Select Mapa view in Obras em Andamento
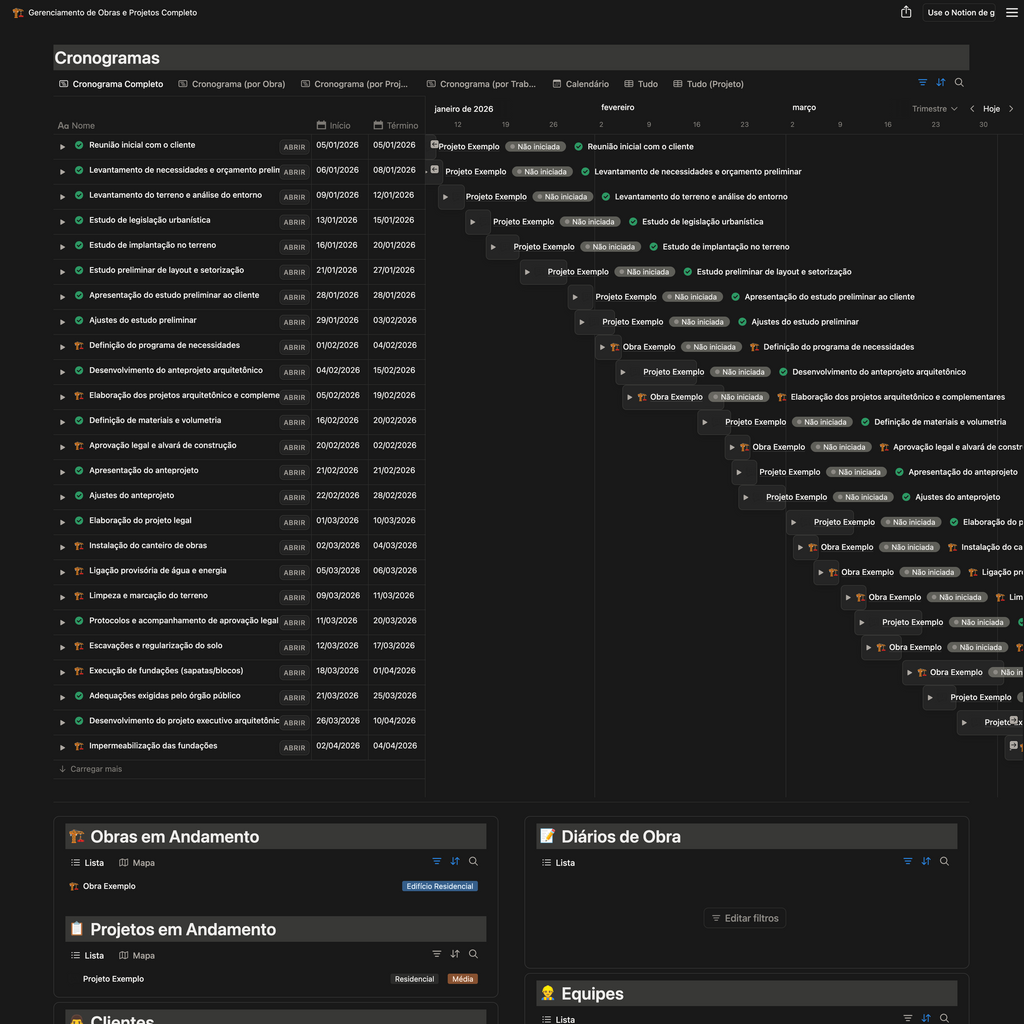This screenshot has height=1024, width=1024. 137,862
